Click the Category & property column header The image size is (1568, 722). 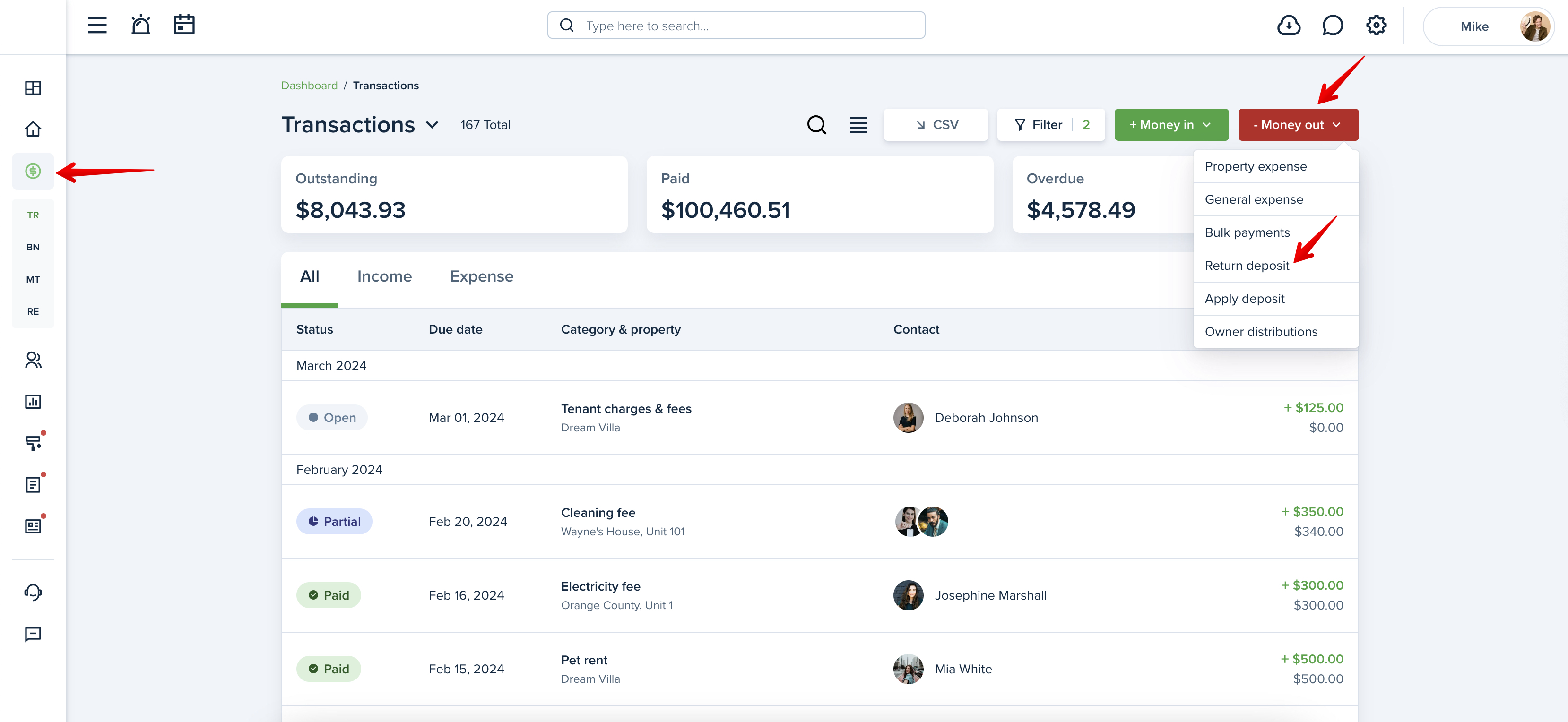(x=620, y=330)
